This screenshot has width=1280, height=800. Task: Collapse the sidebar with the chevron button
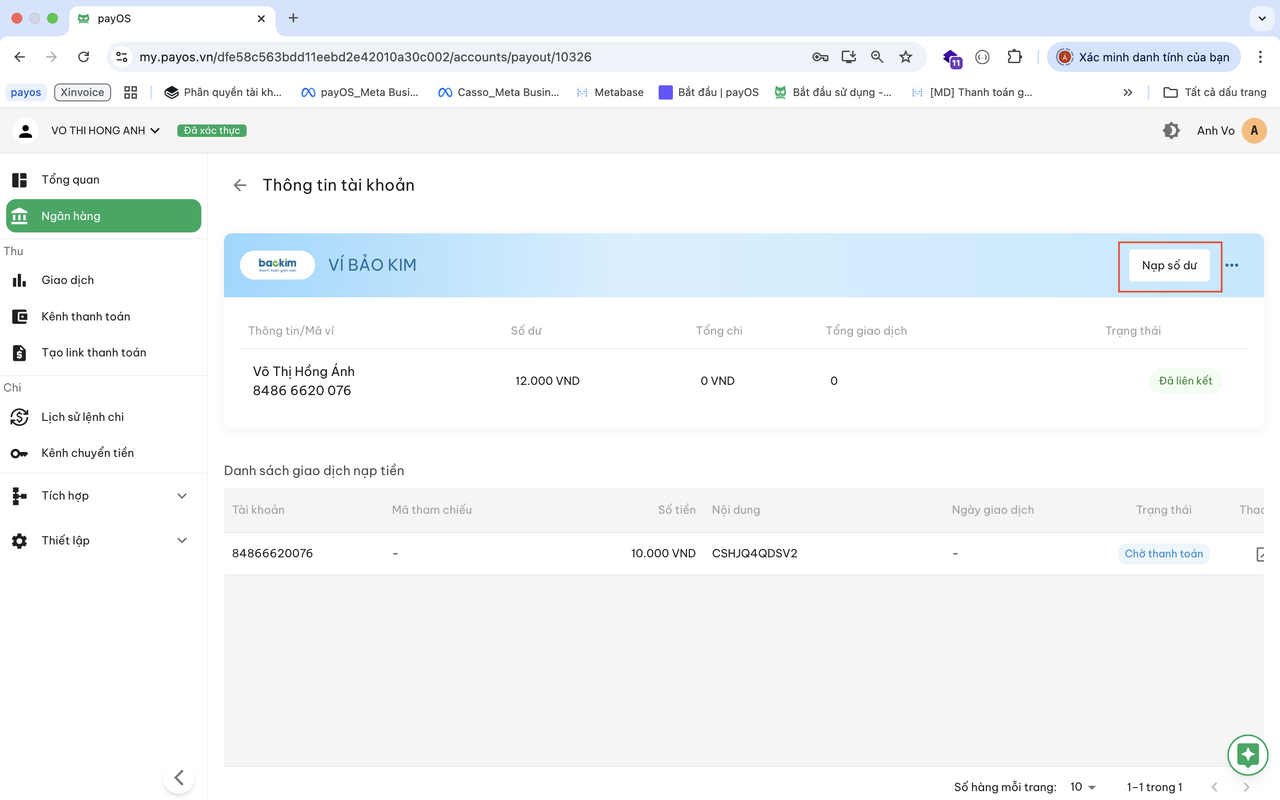[179, 778]
